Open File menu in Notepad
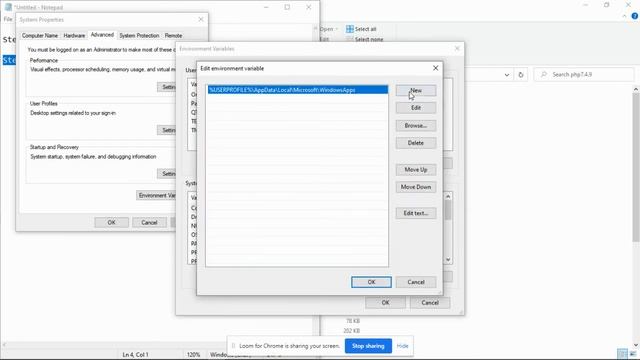This screenshot has width=640, height=360. pos(8,19)
